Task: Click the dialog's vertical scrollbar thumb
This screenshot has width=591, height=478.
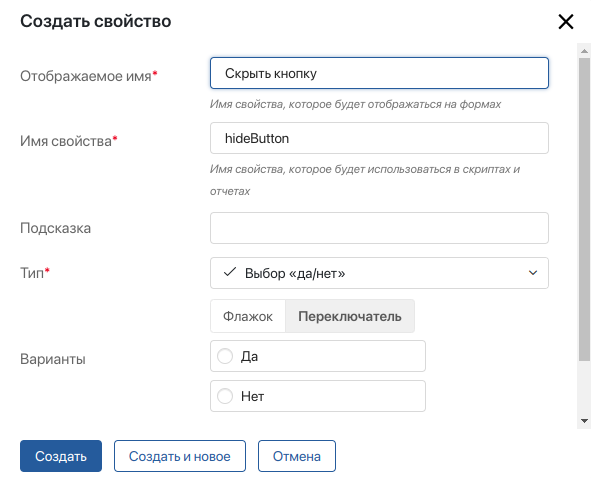Action: [584, 209]
